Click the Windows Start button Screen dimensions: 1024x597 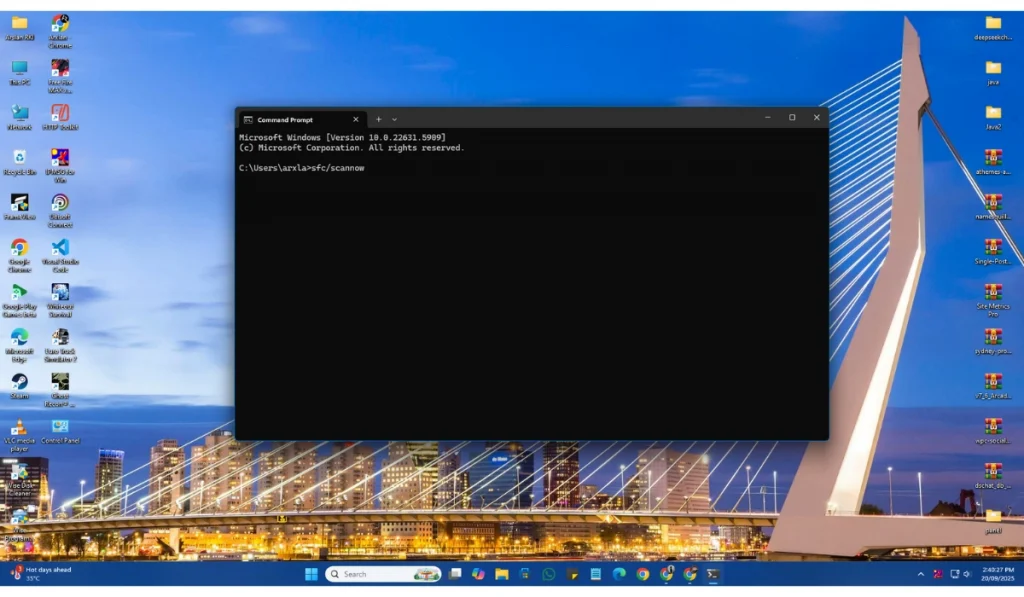[311, 574]
